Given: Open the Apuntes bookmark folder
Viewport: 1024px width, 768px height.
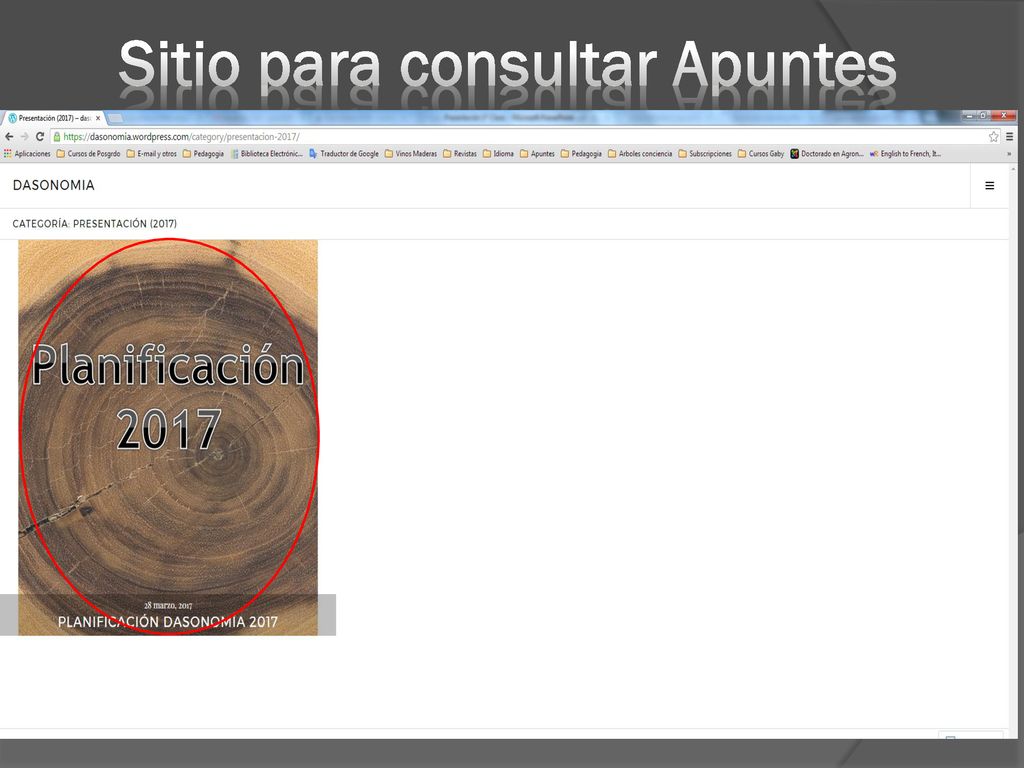Looking at the screenshot, I should tap(537, 153).
